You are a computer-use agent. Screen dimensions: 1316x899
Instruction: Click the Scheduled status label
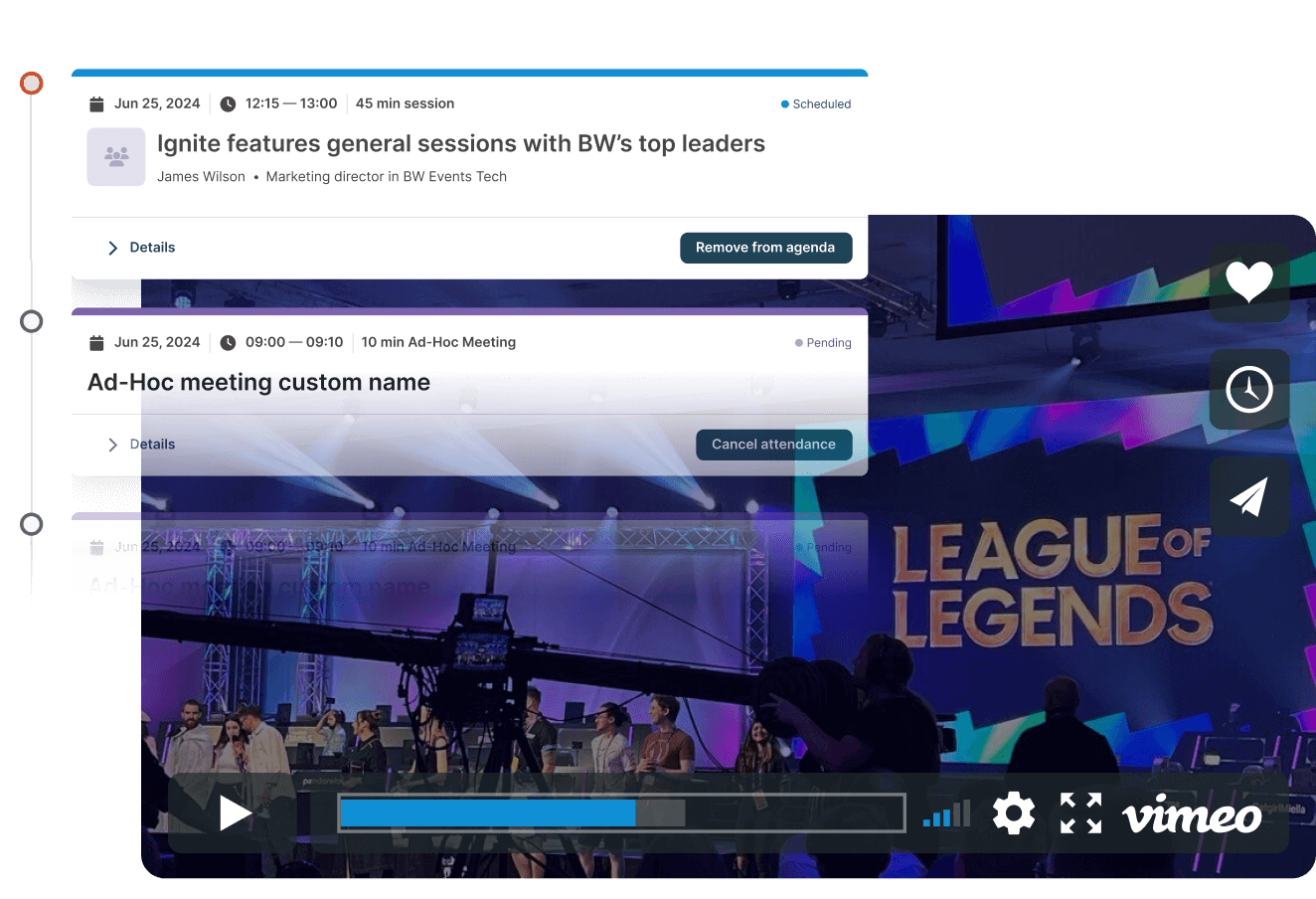click(x=816, y=103)
